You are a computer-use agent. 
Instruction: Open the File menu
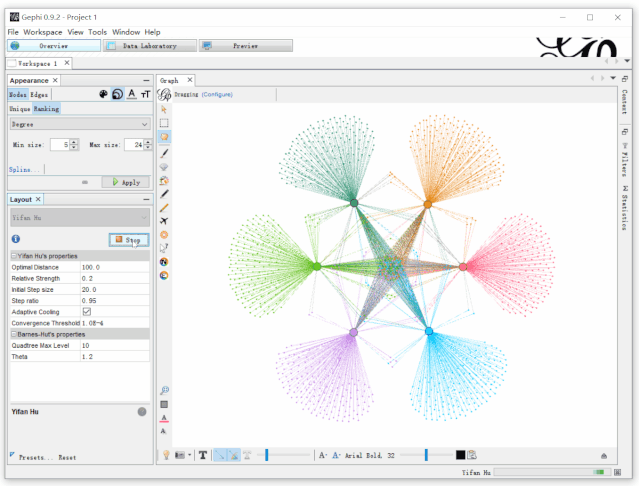click(13, 32)
